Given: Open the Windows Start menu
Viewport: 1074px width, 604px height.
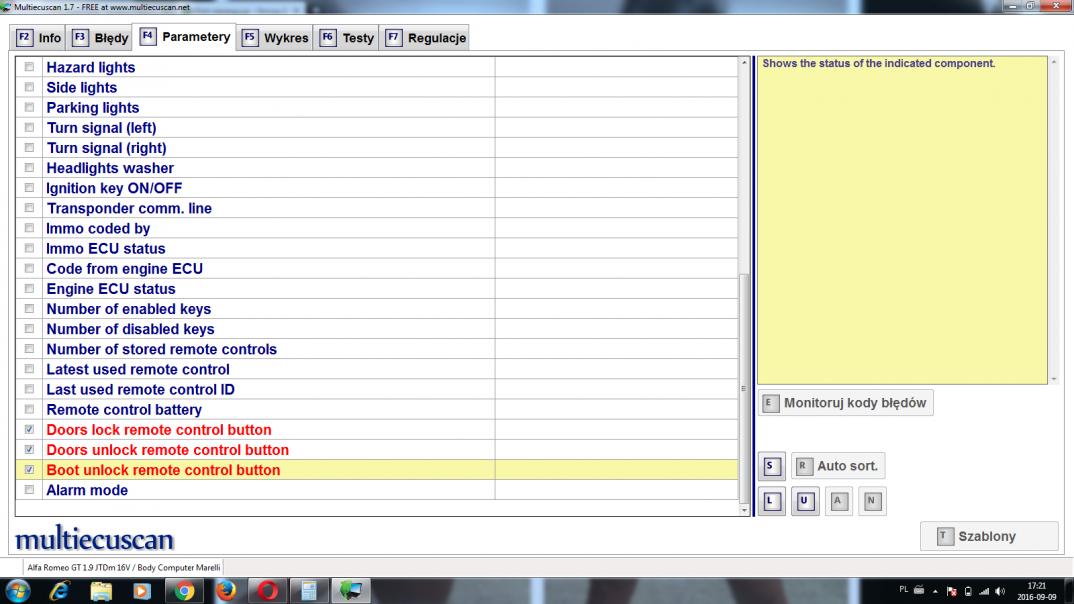Looking at the screenshot, I should 18,590.
